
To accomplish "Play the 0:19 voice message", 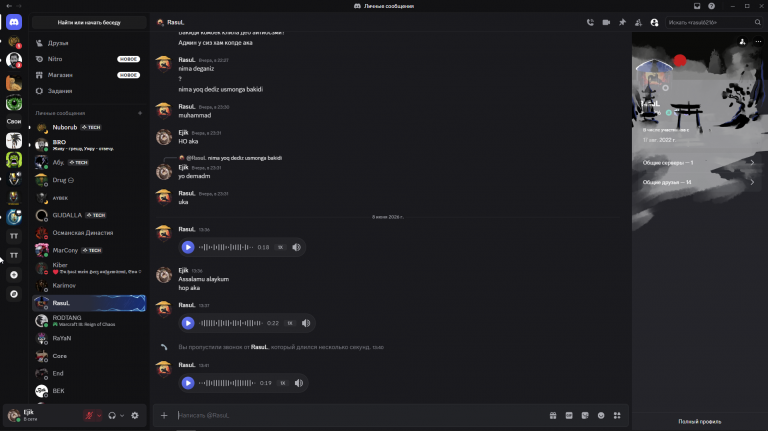I will tap(188, 383).
